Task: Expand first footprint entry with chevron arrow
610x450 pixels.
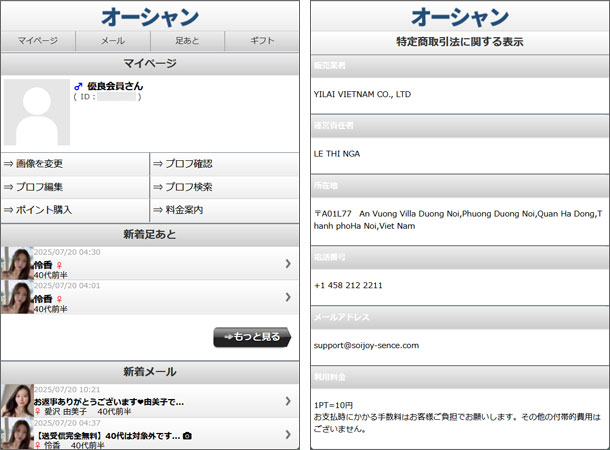Action: click(x=288, y=263)
